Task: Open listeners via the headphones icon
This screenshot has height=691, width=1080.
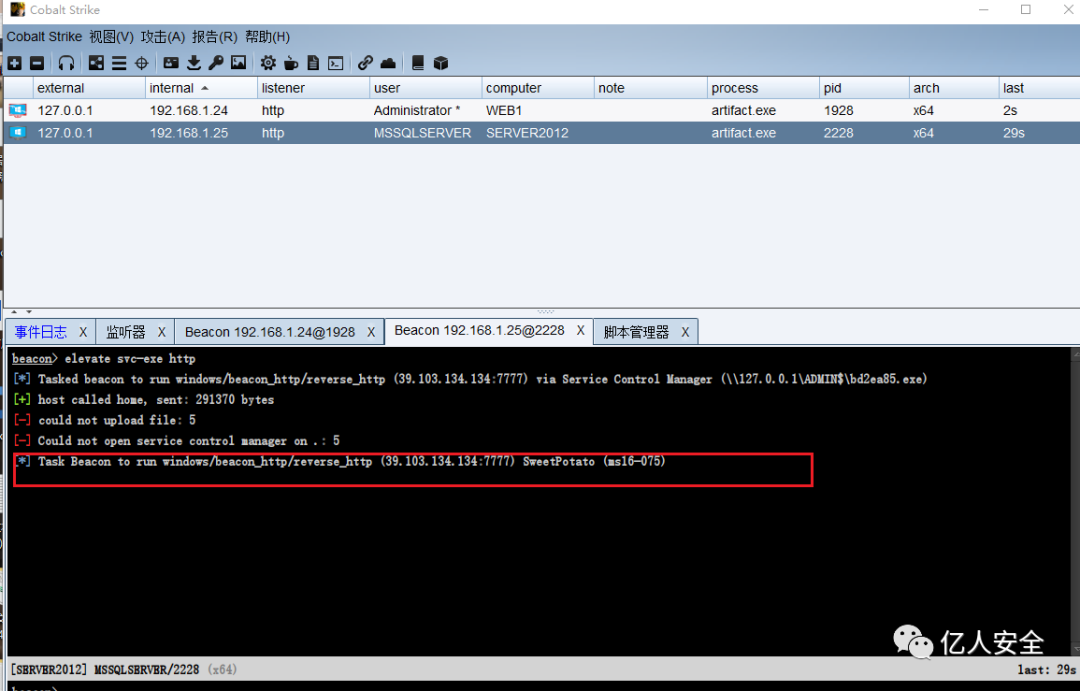Action: [66, 63]
